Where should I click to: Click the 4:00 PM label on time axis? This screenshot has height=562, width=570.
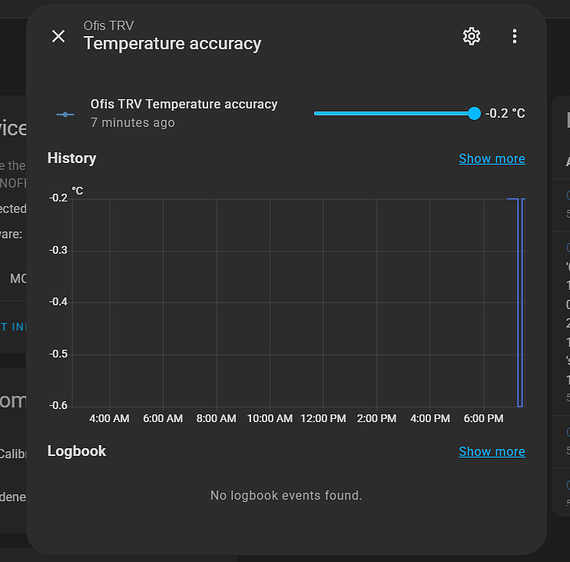(x=430, y=418)
